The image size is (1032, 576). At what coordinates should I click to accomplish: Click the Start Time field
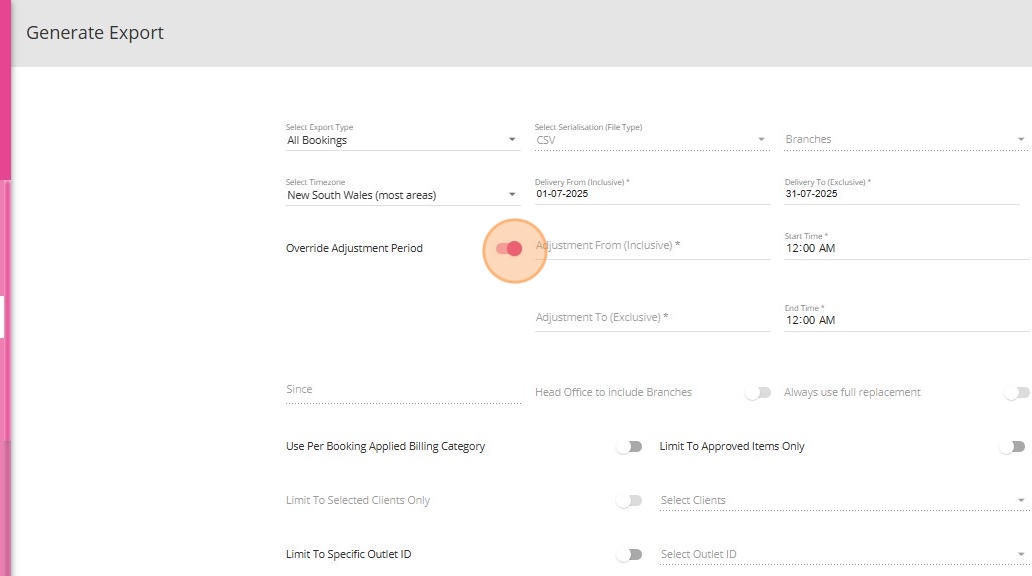[906, 248]
